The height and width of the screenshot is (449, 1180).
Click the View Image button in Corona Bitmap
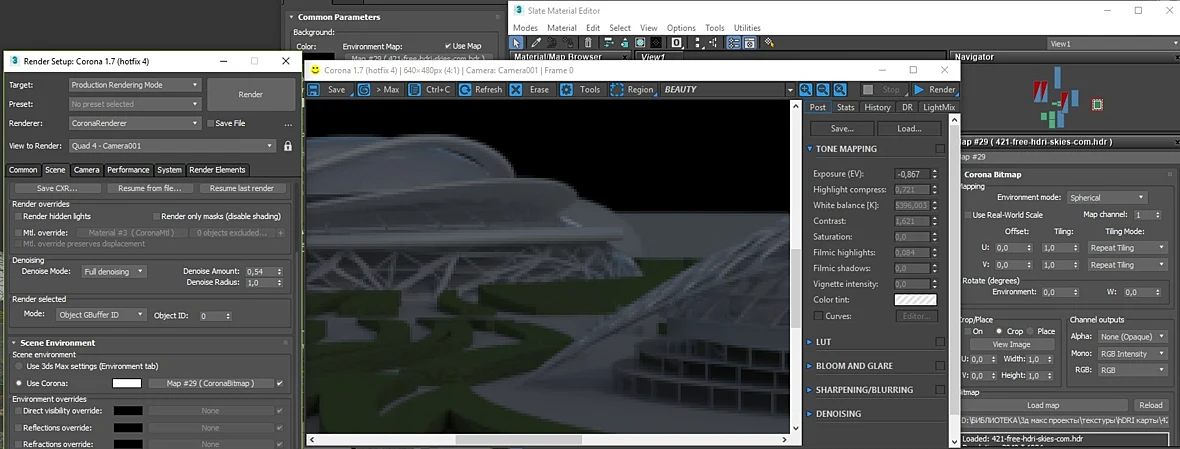(1011, 344)
